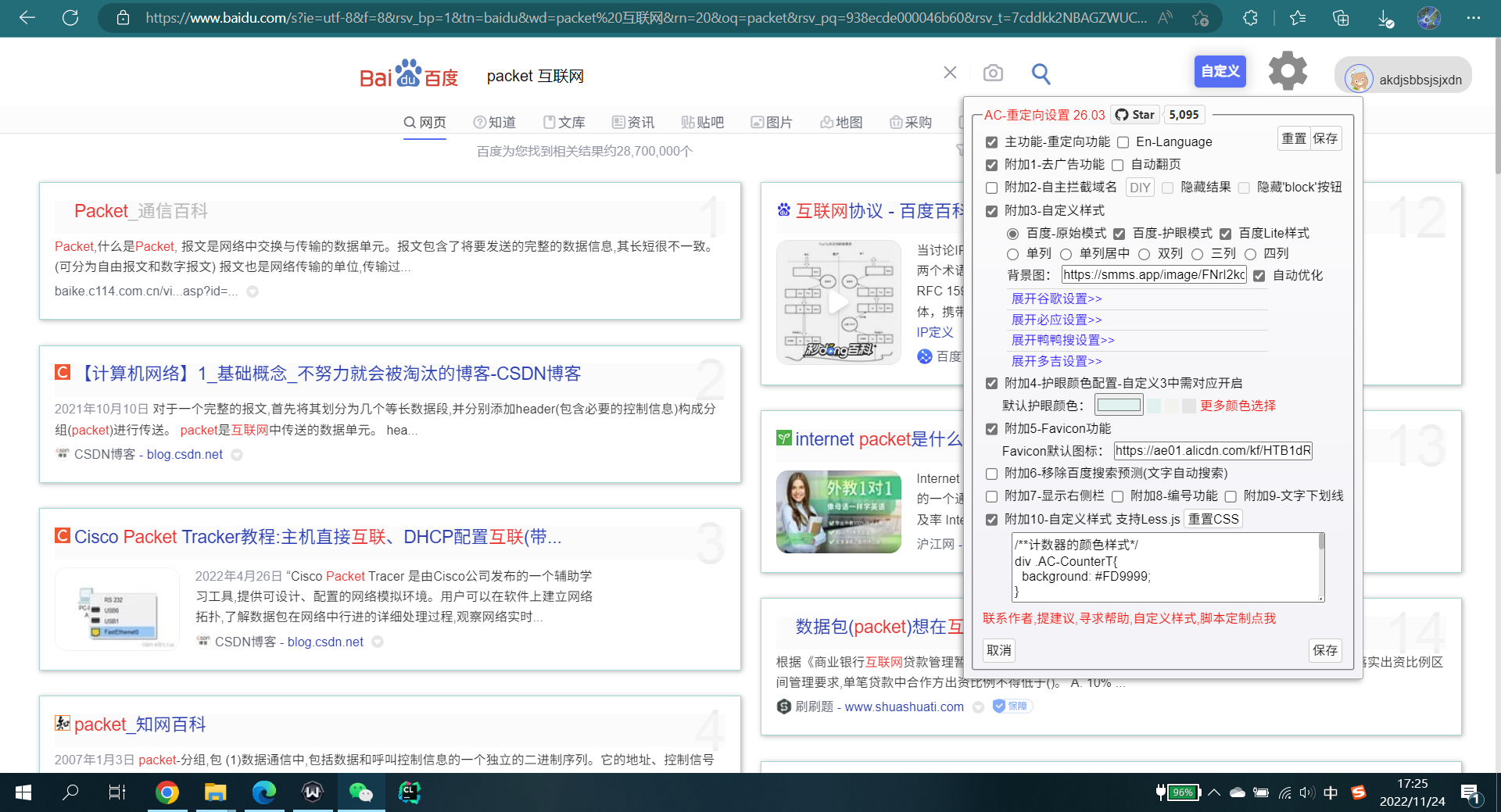Switch to 地图 tab
This screenshot has height=812, width=1501.
[x=841, y=122]
